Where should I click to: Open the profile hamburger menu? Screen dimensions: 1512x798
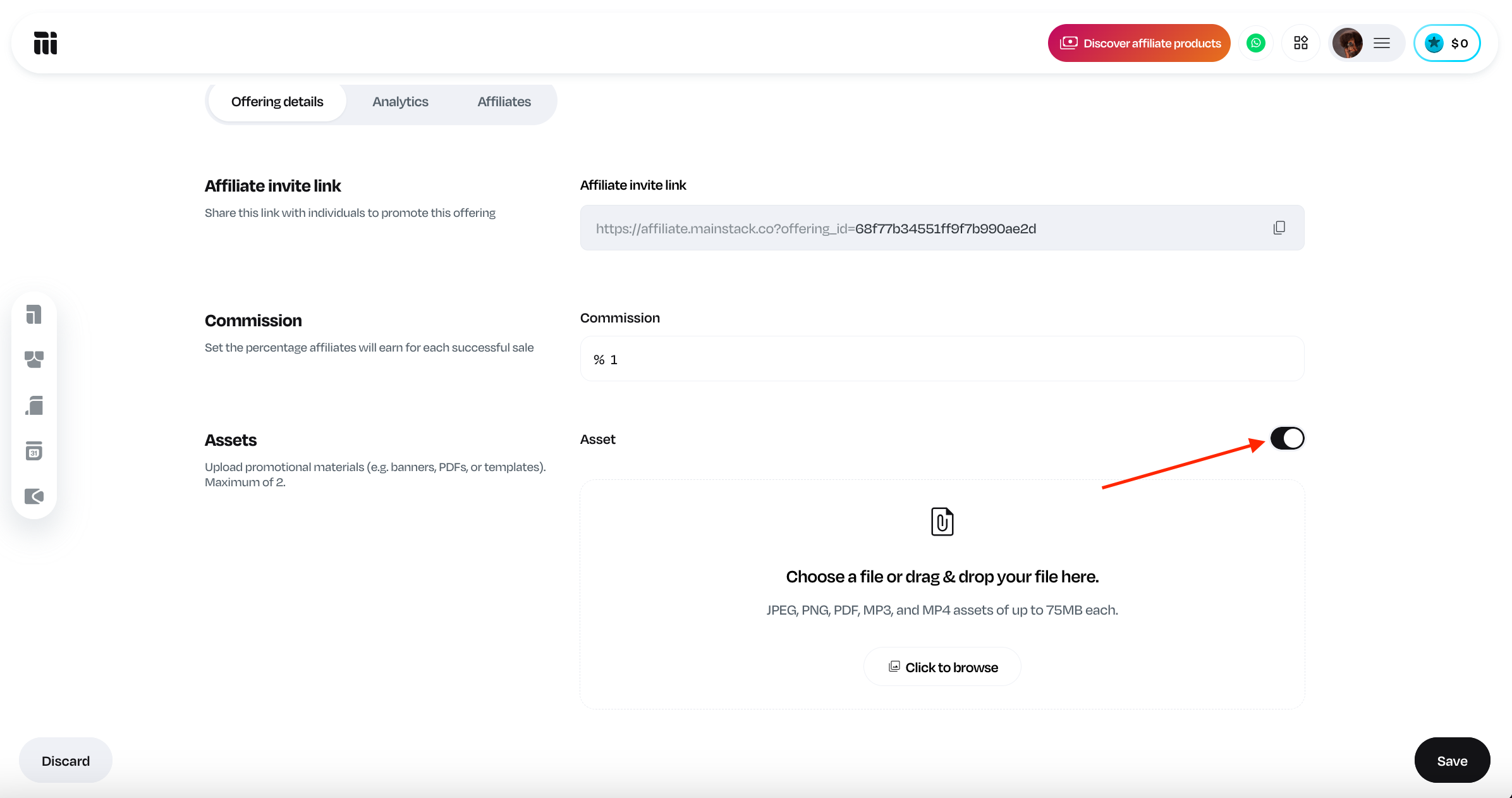point(1382,43)
